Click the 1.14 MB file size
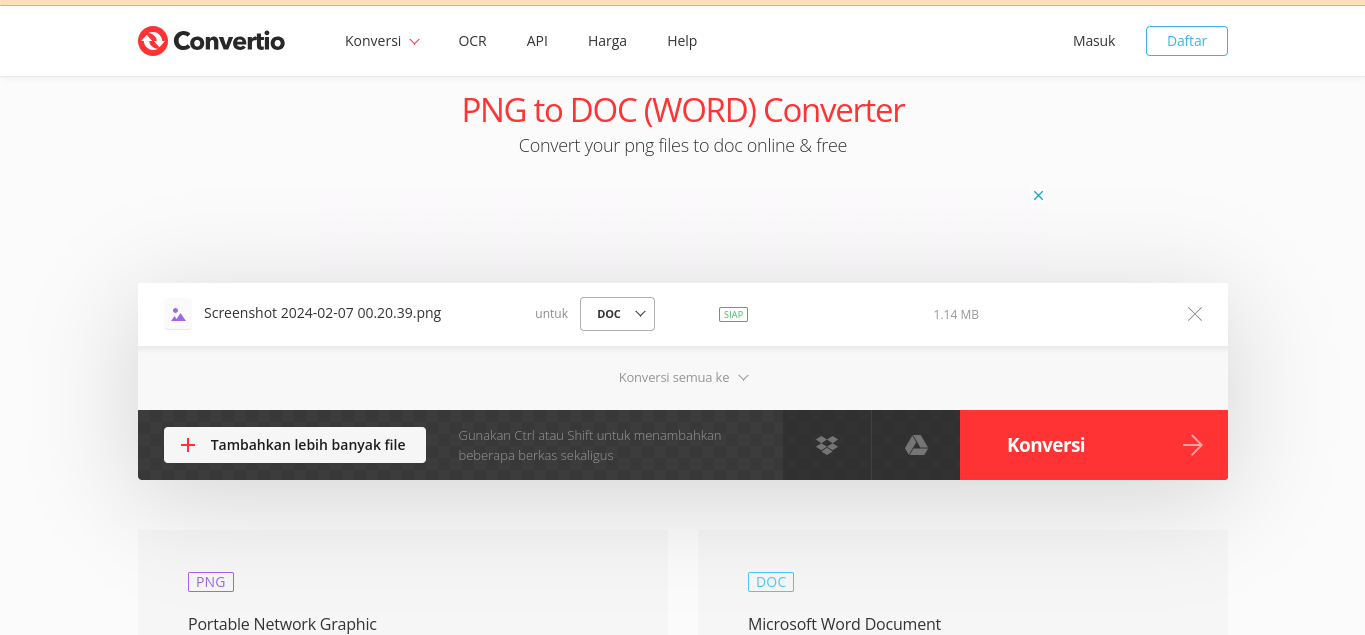The height and width of the screenshot is (635, 1365). 956,314
